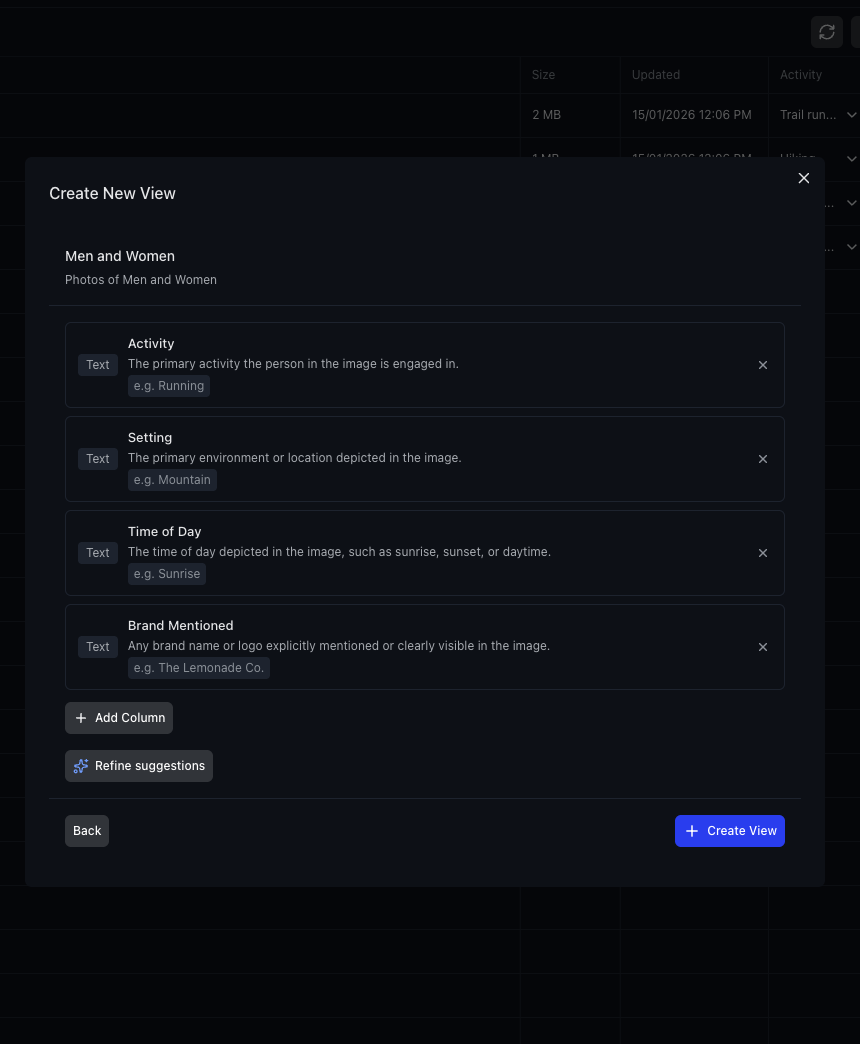This screenshot has width=860, height=1044.
Task: Click the Size column header
Action: [x=543, y=75]
